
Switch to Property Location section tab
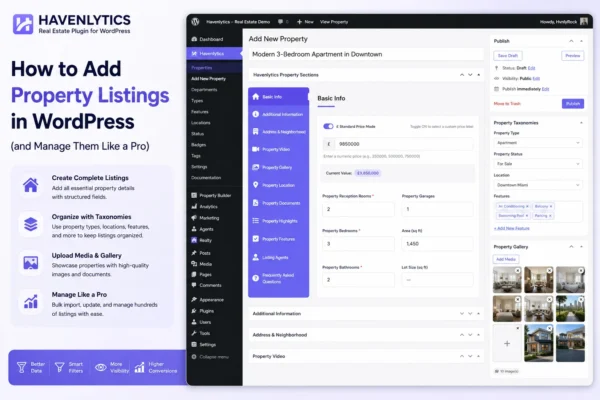click(x=279, y=185)
